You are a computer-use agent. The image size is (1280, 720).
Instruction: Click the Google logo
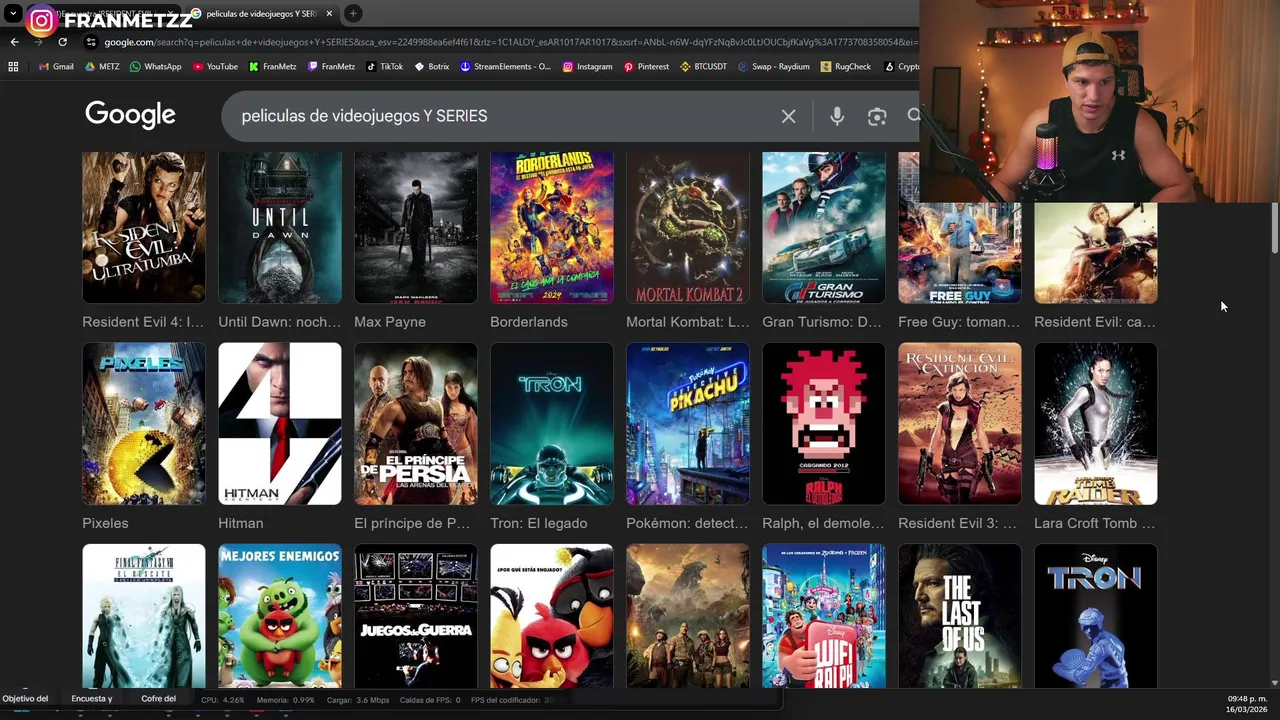(x=130, y=115)
